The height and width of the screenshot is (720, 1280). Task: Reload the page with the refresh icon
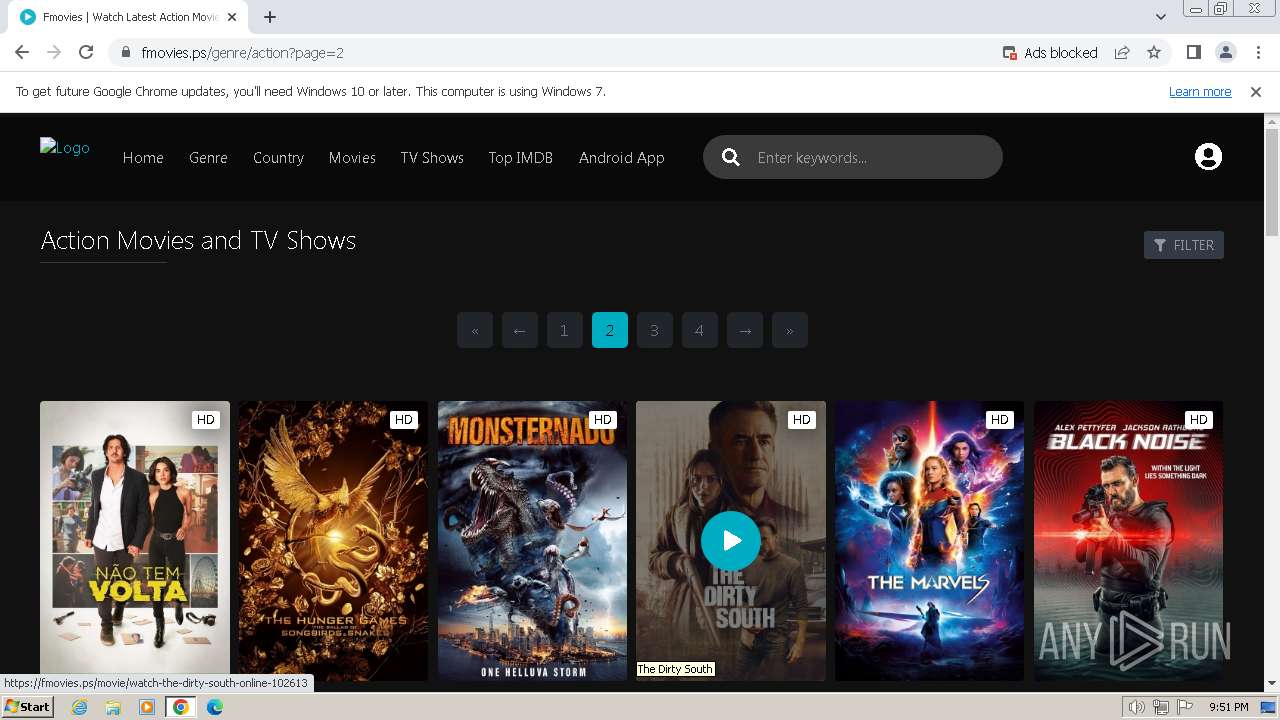(x=86, y=52)
